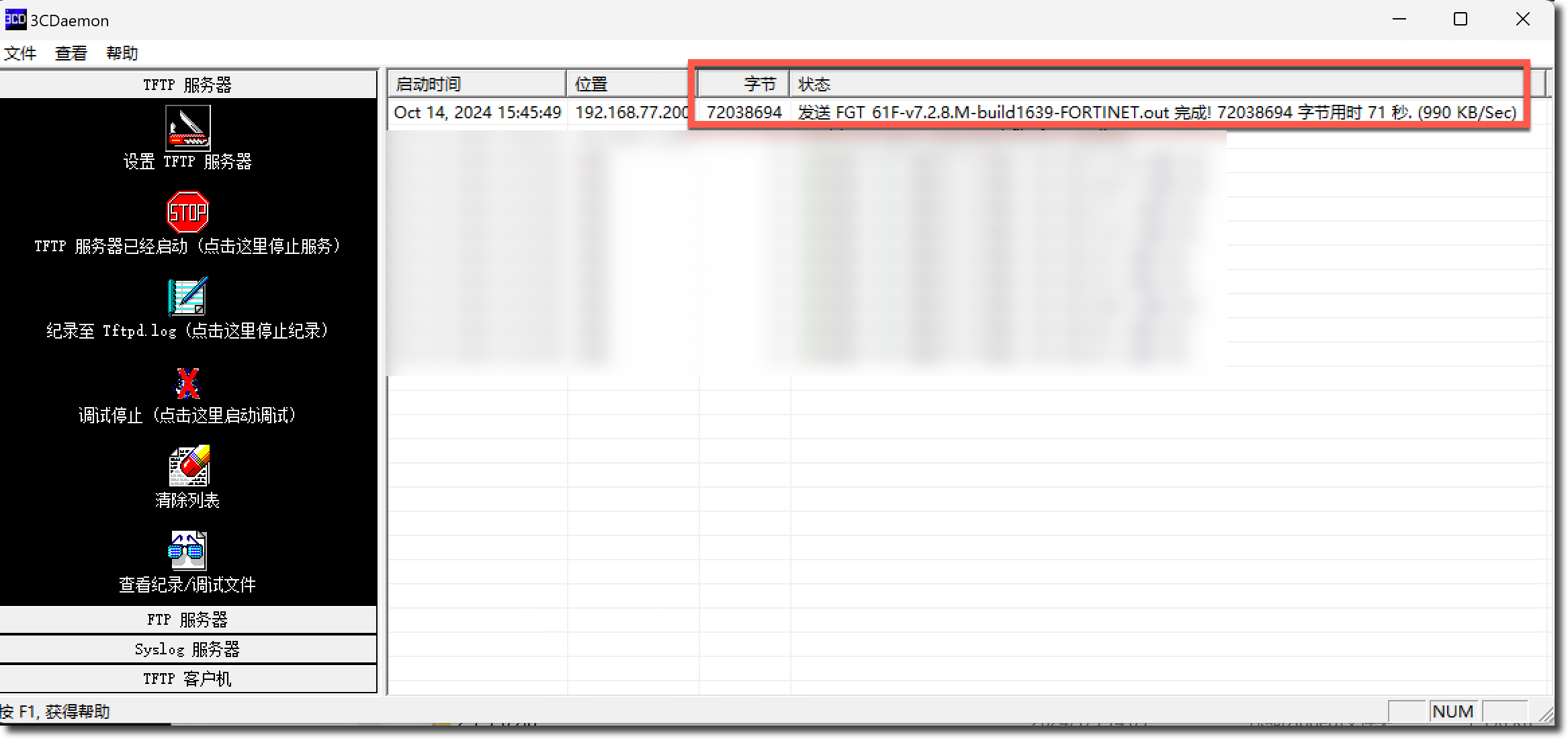Select the 192.168.77.200 location cell
The width and height of the screenshot is (1568, 739).
coord(632,112)
